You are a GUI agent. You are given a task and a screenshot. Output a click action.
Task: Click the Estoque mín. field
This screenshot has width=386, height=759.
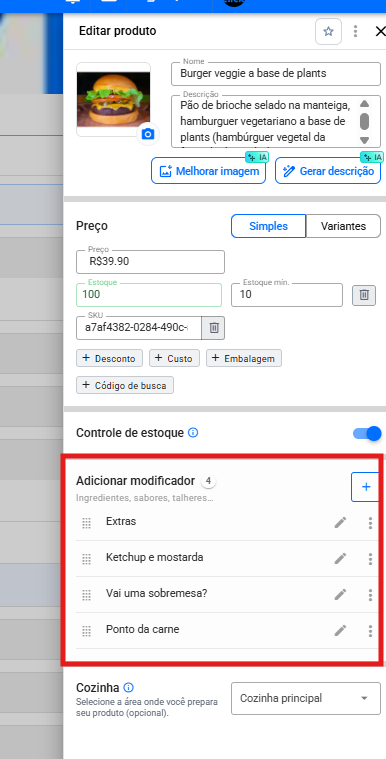pyautogui.click(x=287, y=295)
